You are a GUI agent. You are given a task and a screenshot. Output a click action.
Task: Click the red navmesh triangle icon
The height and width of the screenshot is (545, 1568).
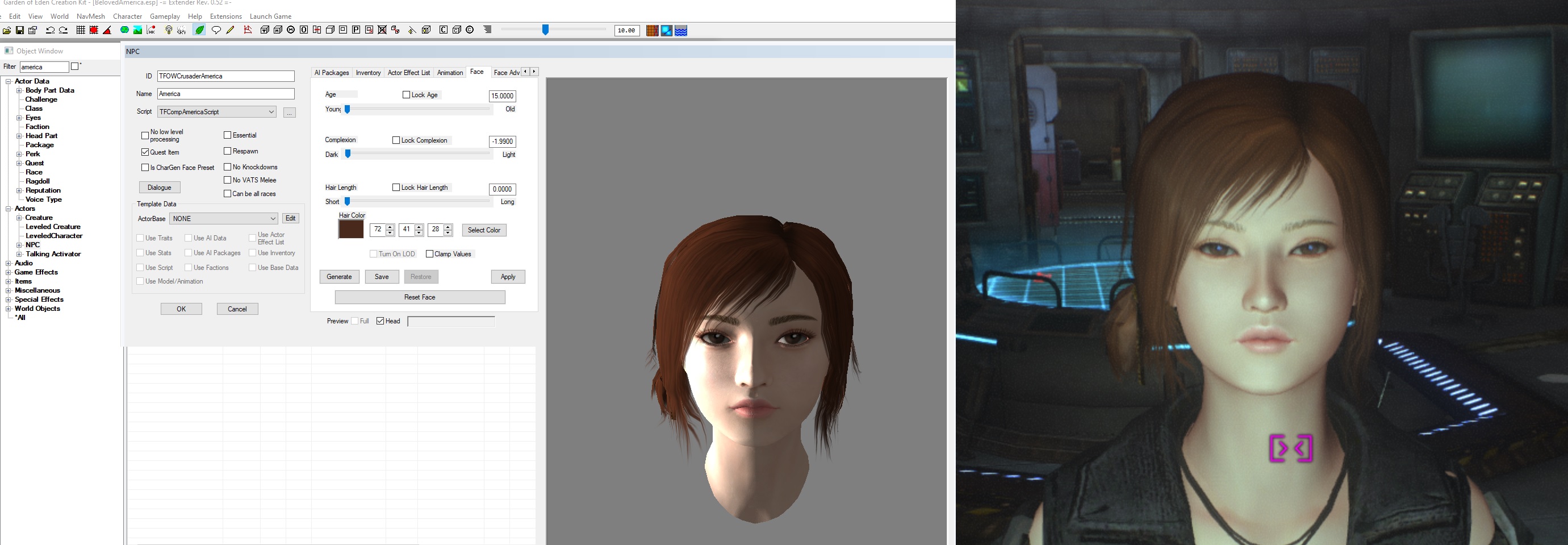click(x=248, y=31)
